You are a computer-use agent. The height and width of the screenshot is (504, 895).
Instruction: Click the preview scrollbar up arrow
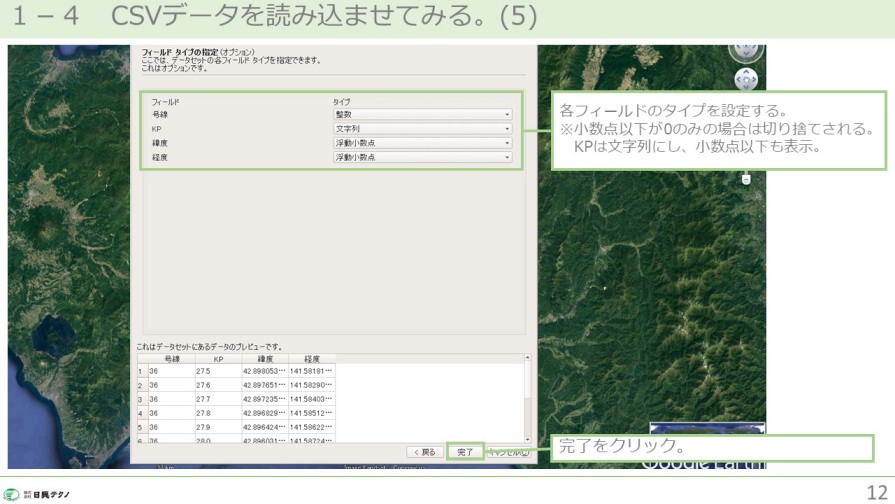[527, 358]
